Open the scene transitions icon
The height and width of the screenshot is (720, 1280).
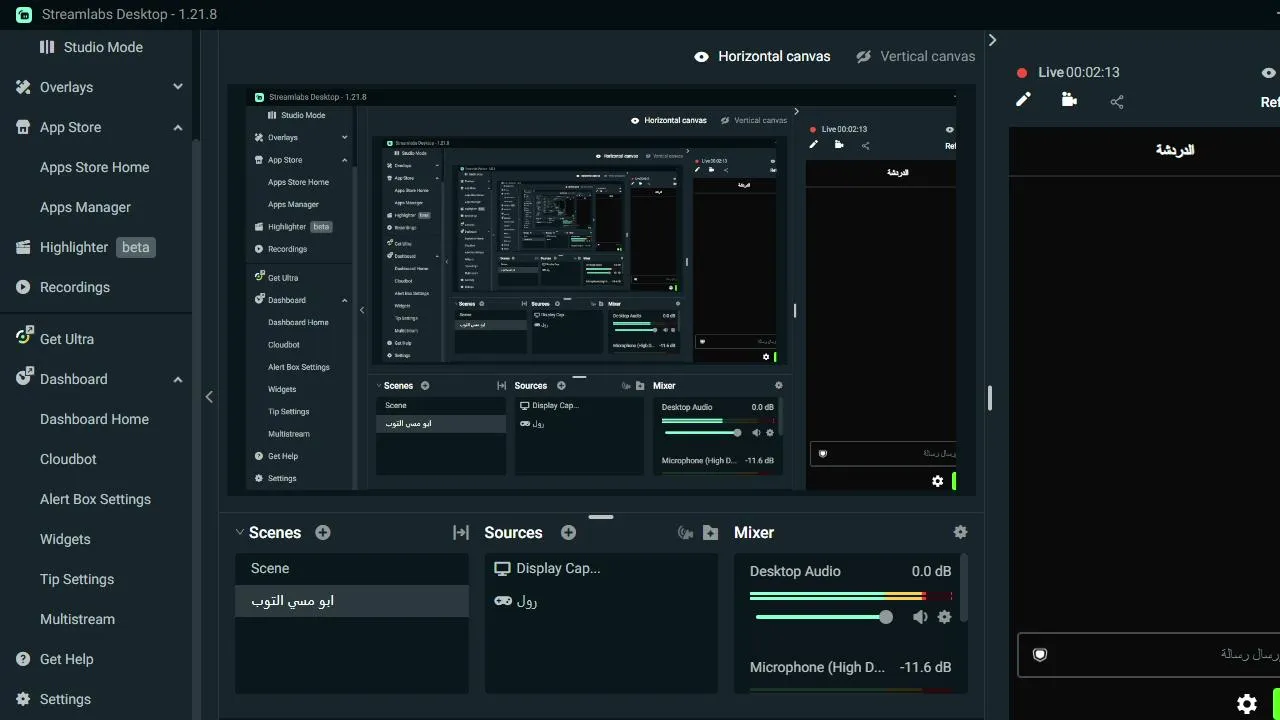click(461, 533)
